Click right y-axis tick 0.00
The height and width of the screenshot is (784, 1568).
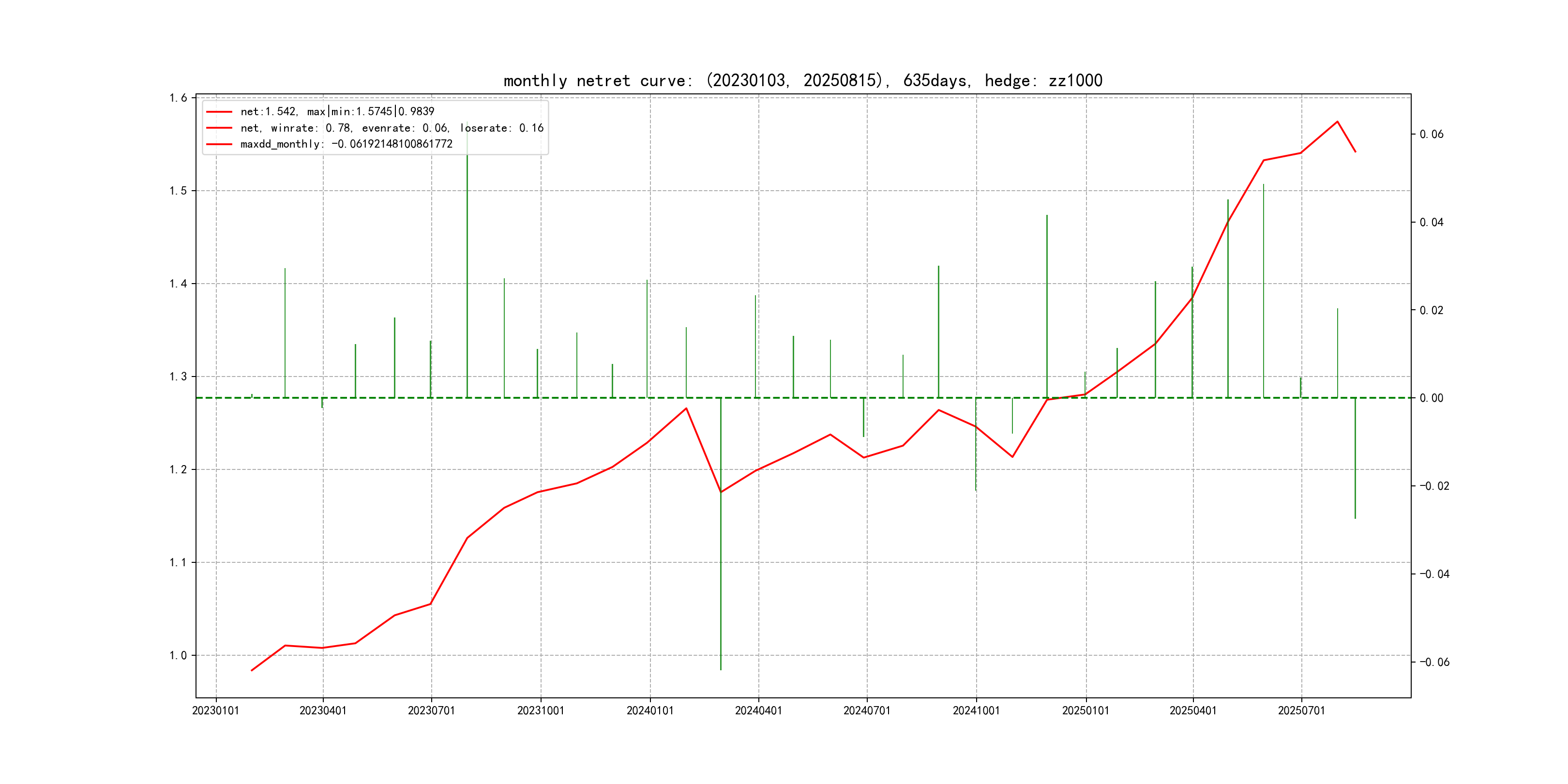click(x=1431, y=398)
